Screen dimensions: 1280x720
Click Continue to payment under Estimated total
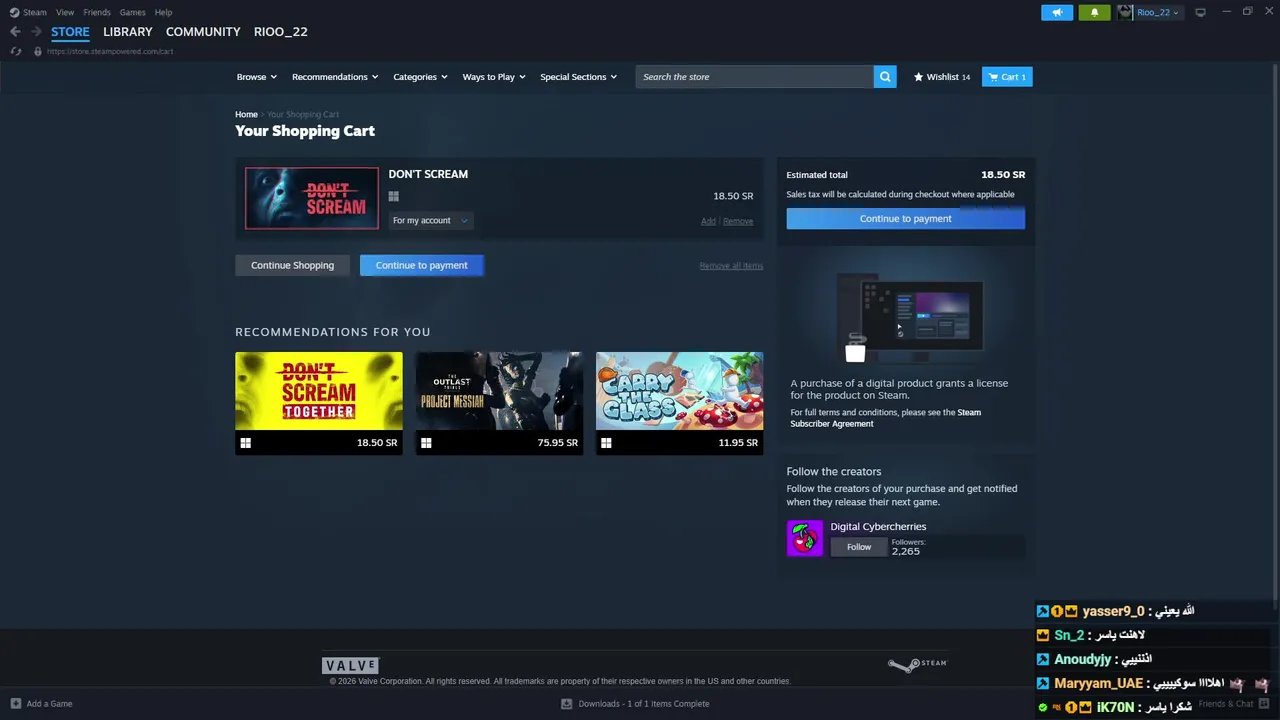click(x=905, y=218)
